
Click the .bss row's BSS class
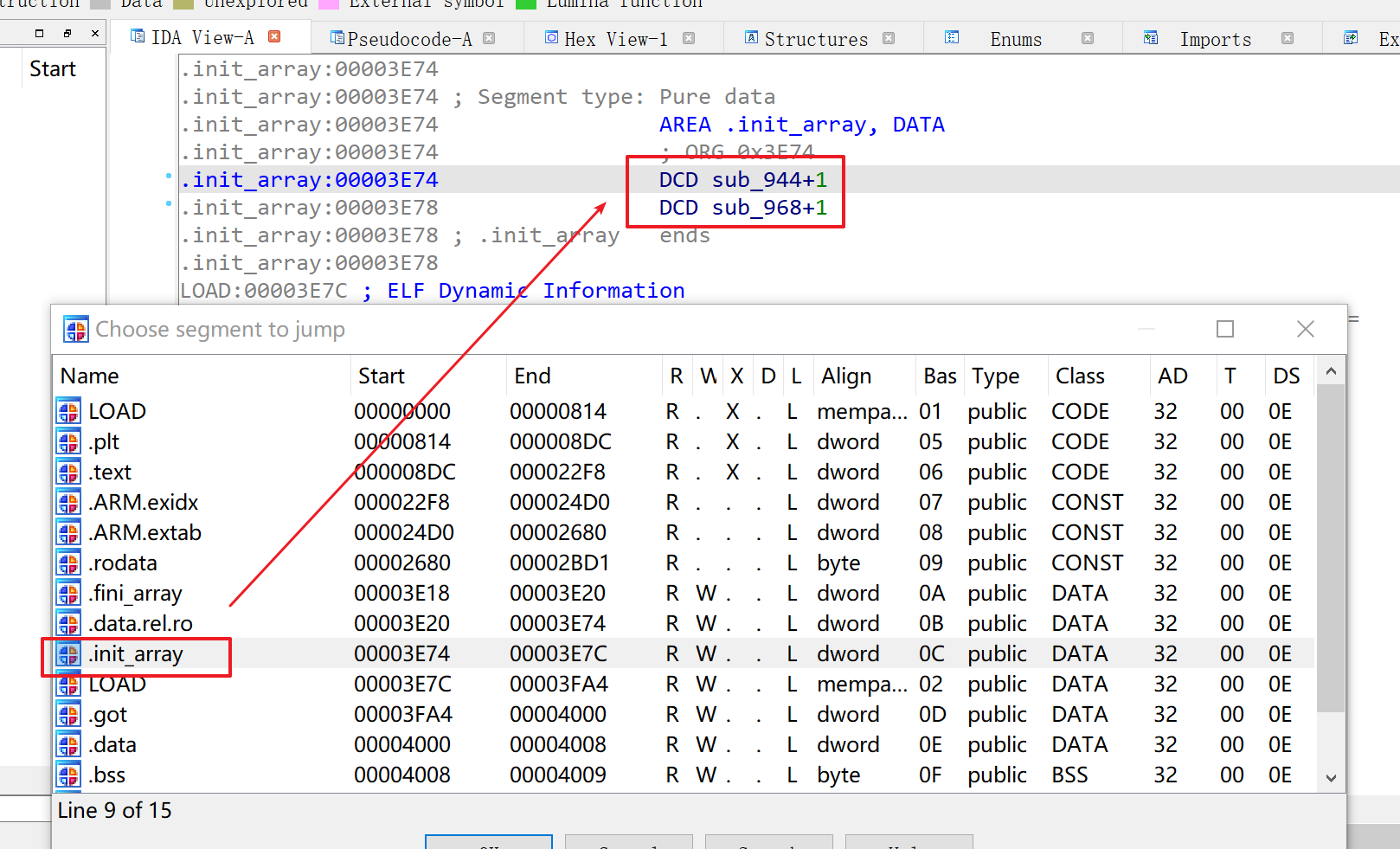[1069, 775]
